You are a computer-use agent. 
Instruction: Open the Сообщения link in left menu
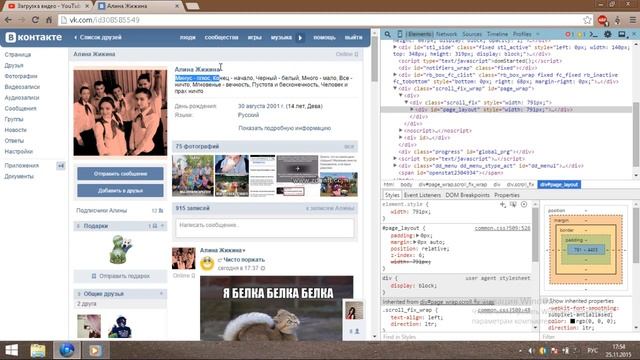click(x=20, y=109)
